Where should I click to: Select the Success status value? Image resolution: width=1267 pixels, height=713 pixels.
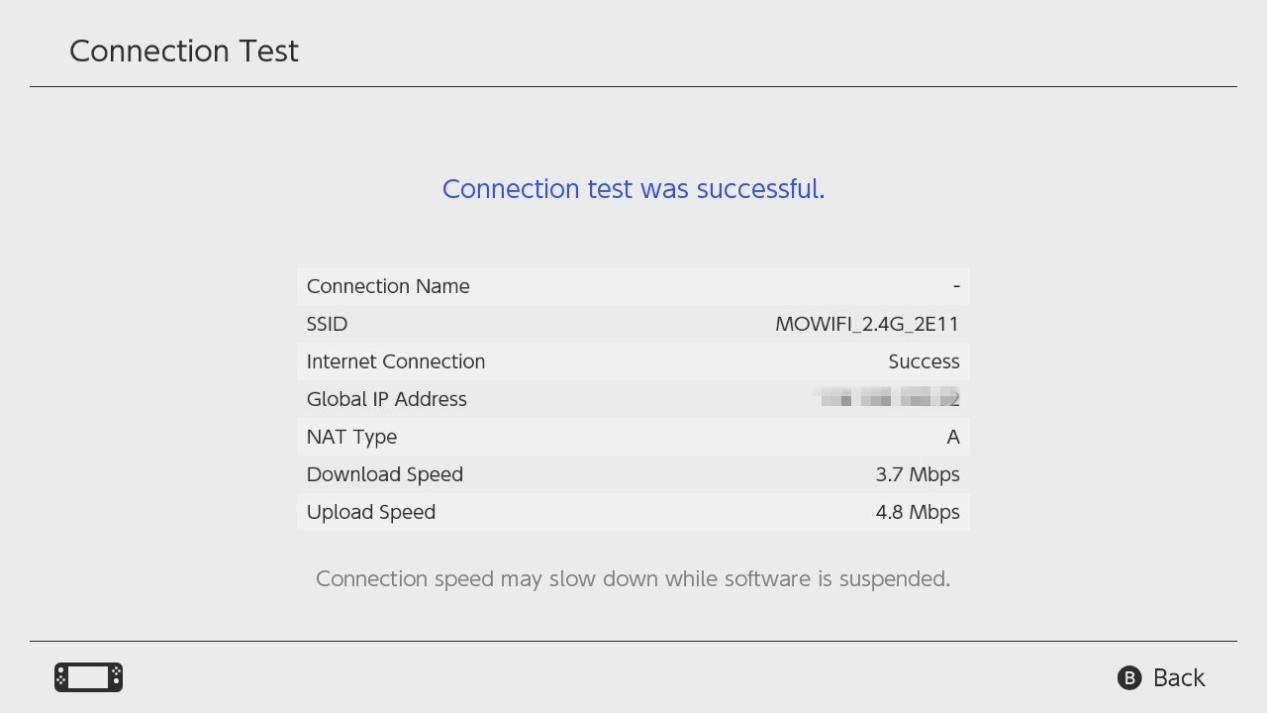click(x=923, y=361)
